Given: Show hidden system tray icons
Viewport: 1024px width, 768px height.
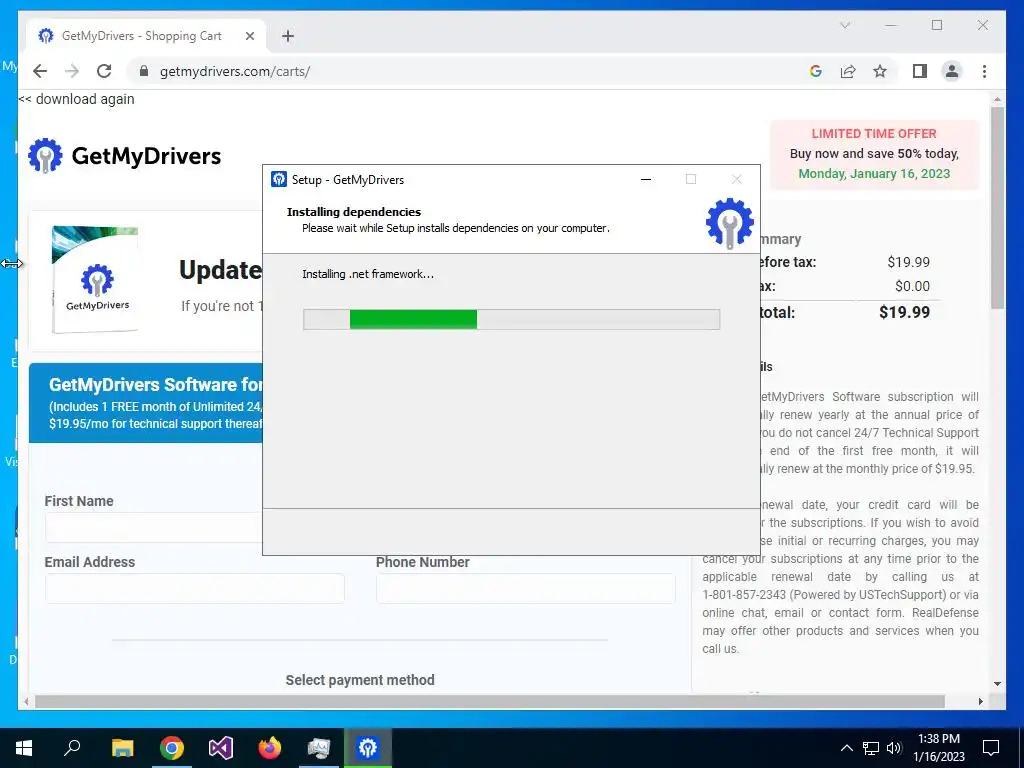Looking at the screenshot, I should (x=846, y=748).
